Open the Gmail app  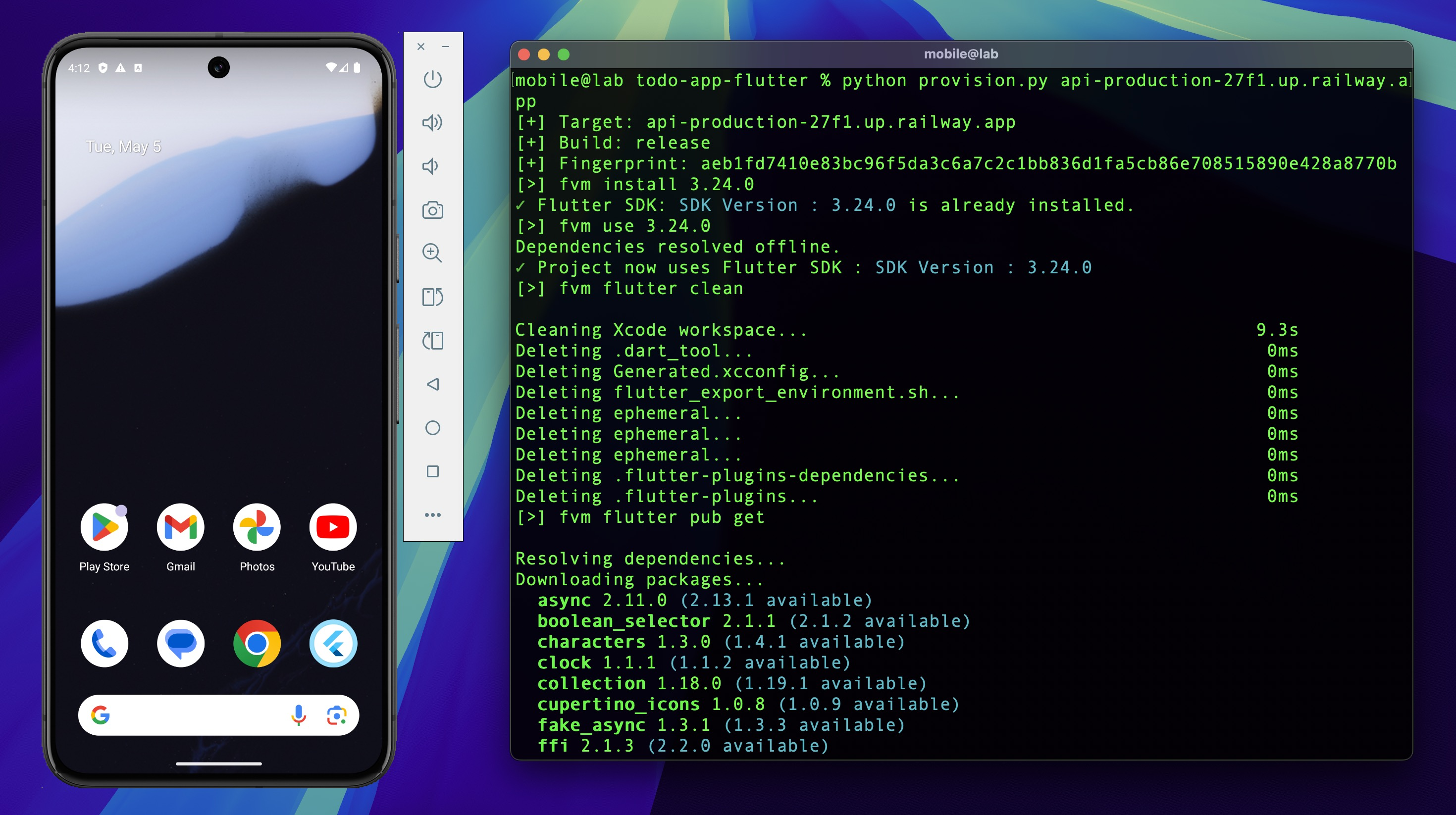(x=181, y=527)
